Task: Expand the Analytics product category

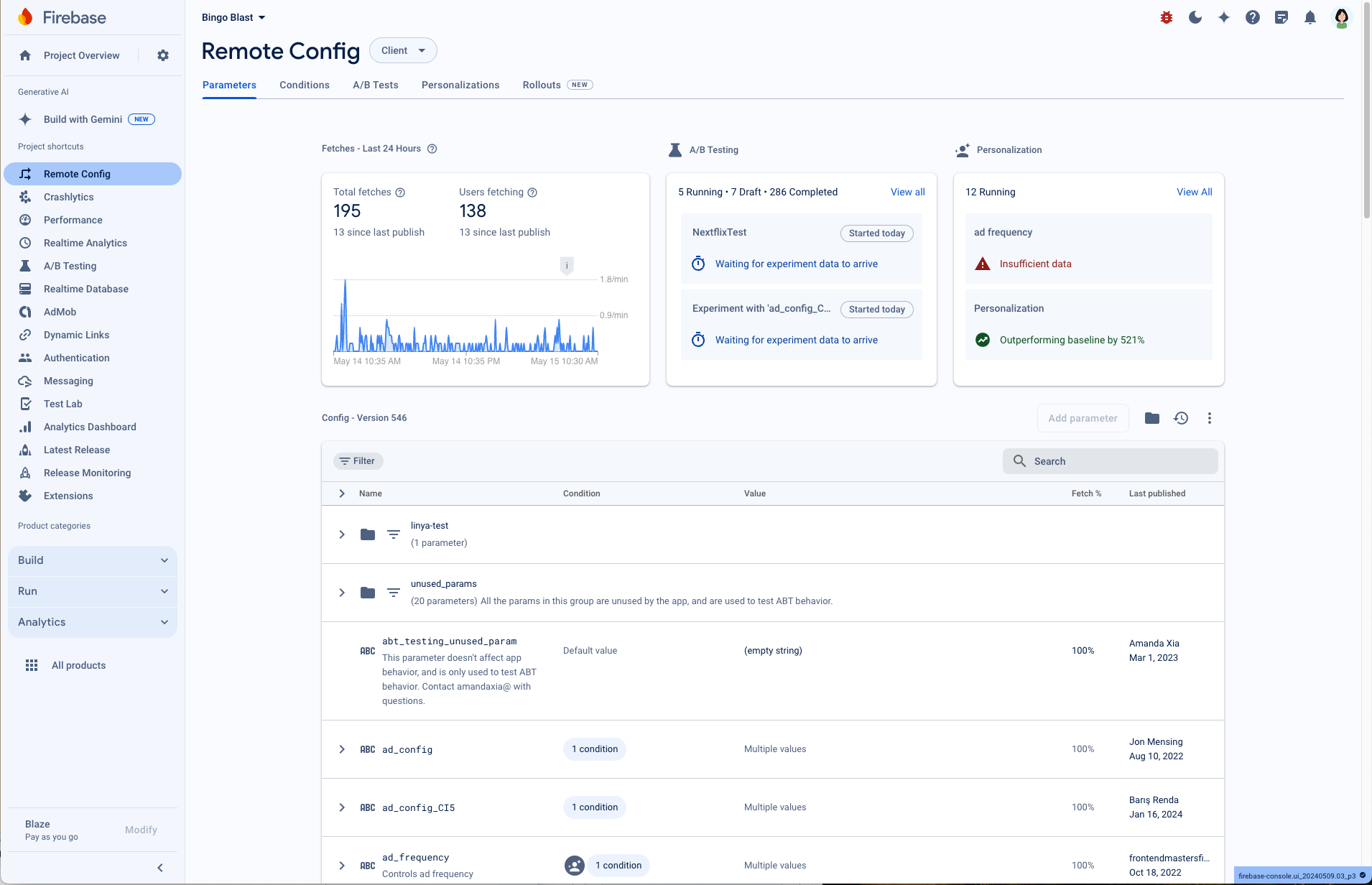Action: tap(93, 622)
